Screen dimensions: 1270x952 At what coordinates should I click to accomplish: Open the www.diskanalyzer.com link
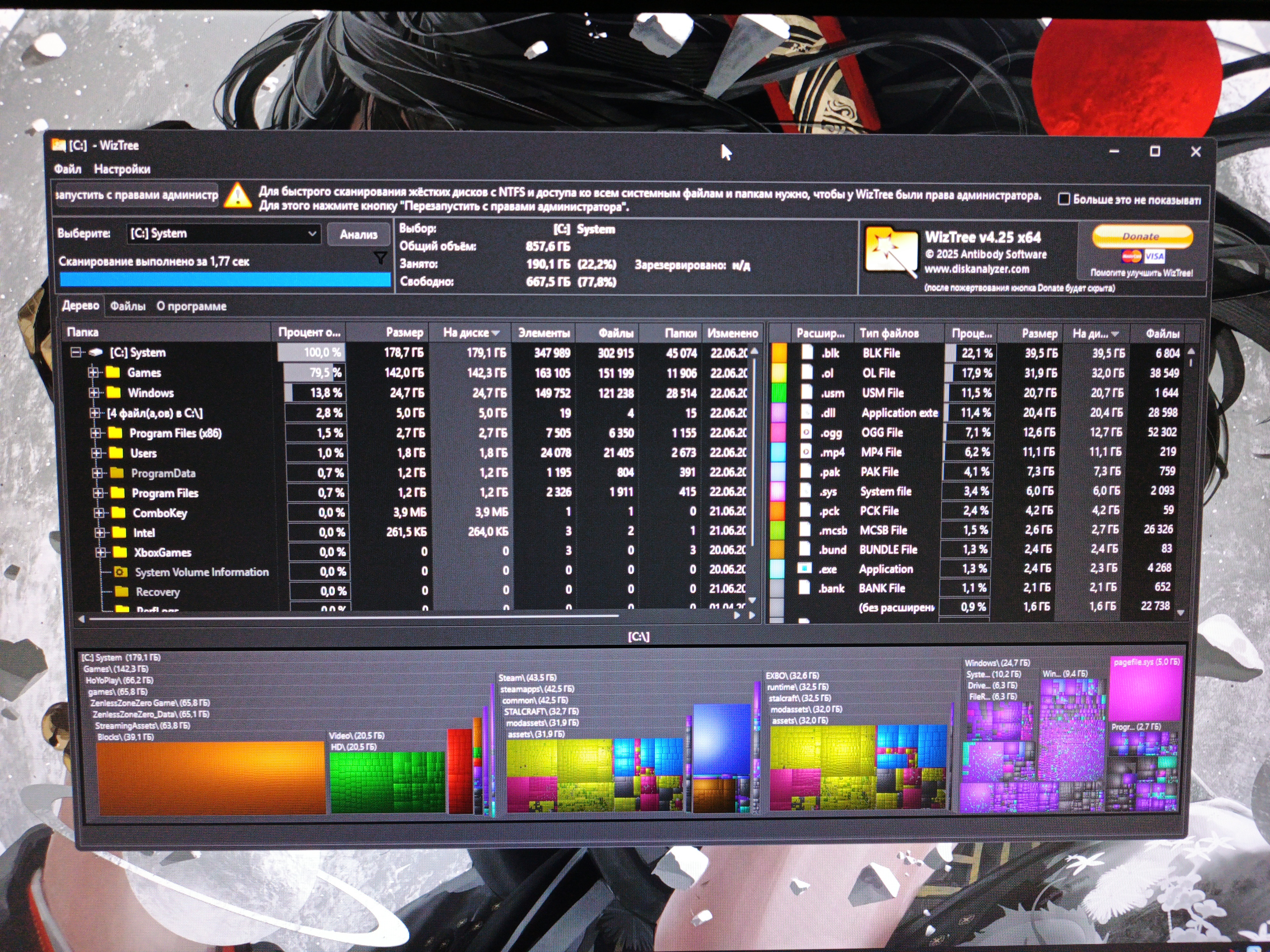977,269
